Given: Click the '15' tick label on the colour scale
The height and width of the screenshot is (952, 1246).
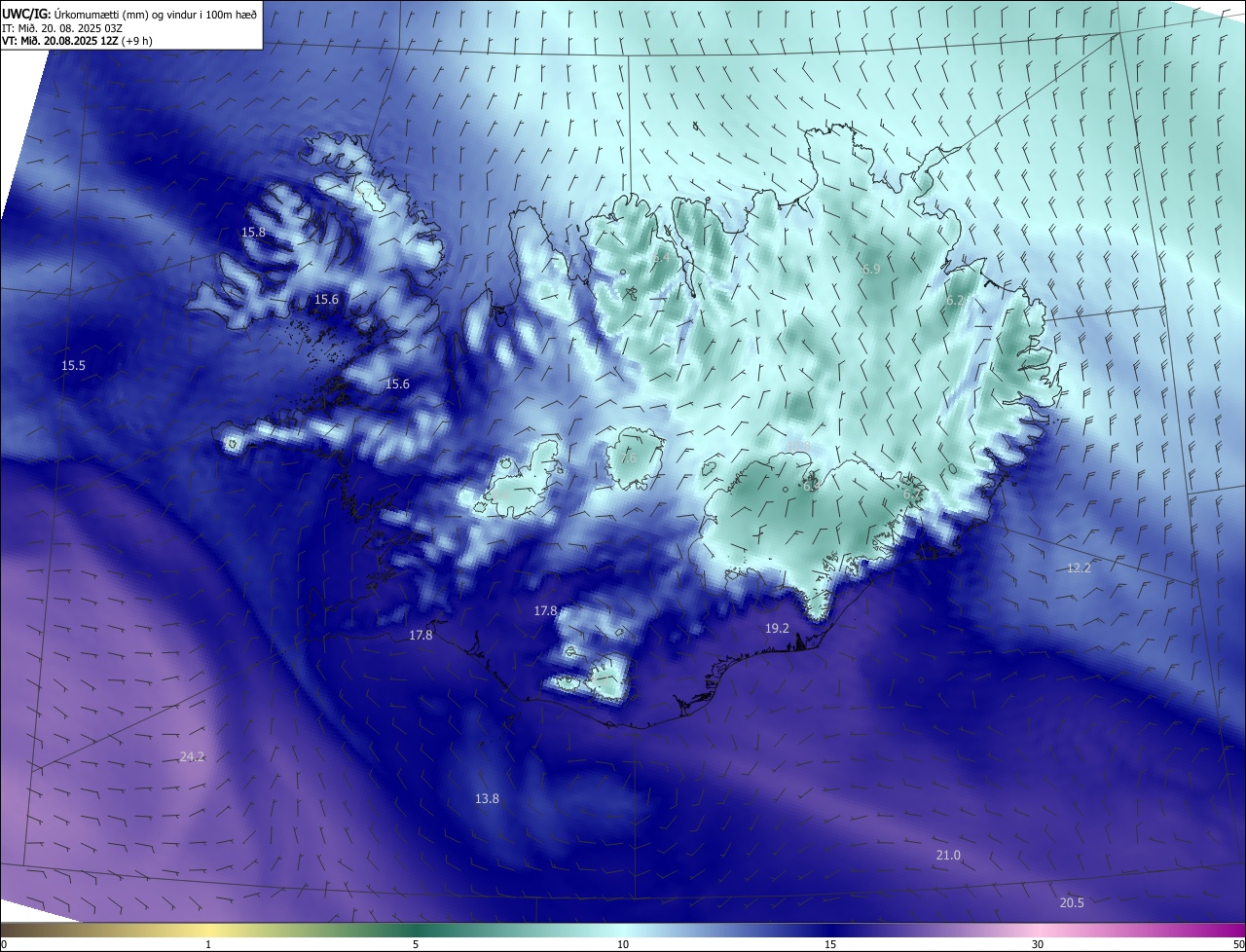Looking at the screenshot, I should [830, 944].
